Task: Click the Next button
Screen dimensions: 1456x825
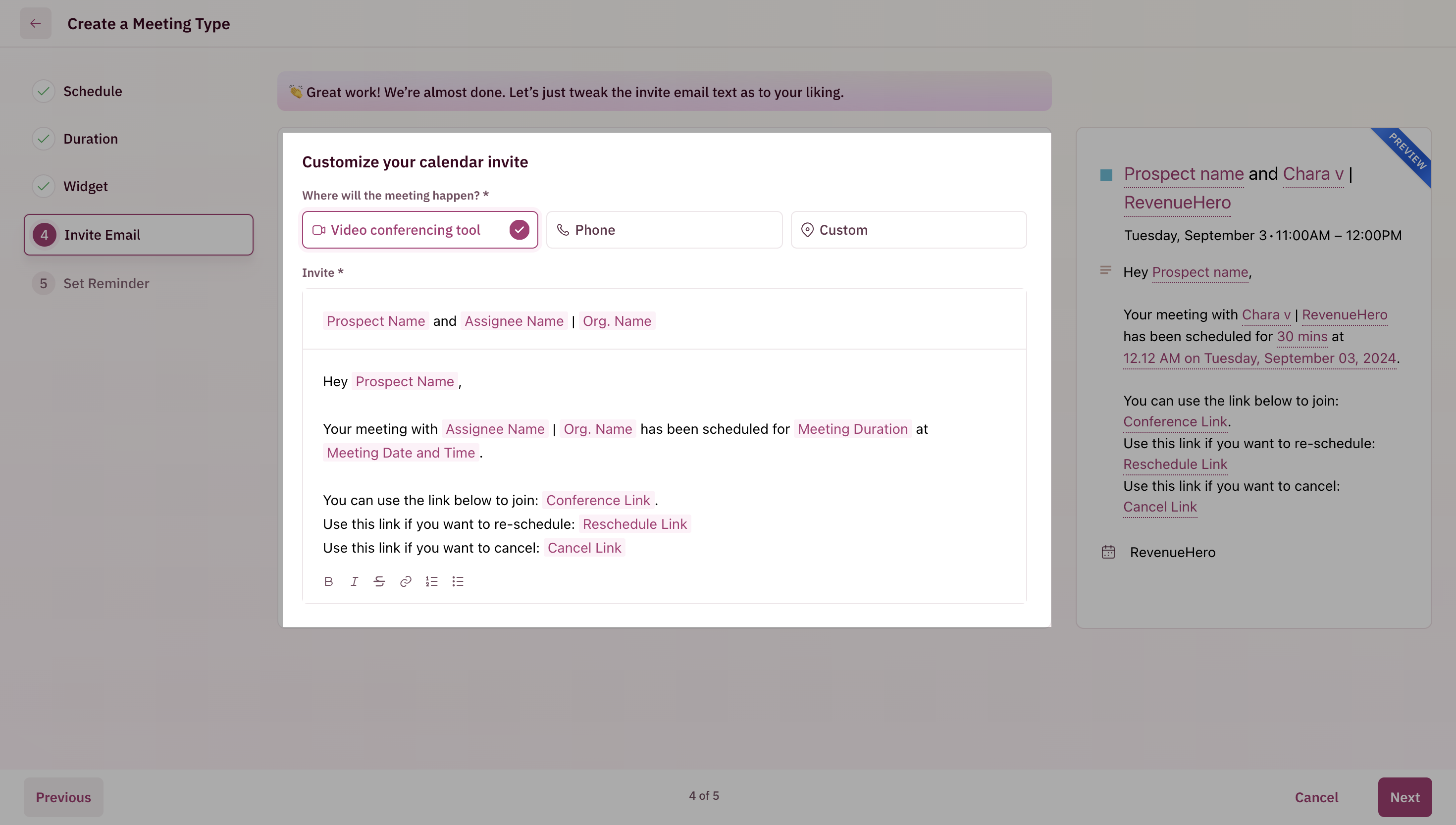Action: pyautogui.click(x=1404, y=797)
